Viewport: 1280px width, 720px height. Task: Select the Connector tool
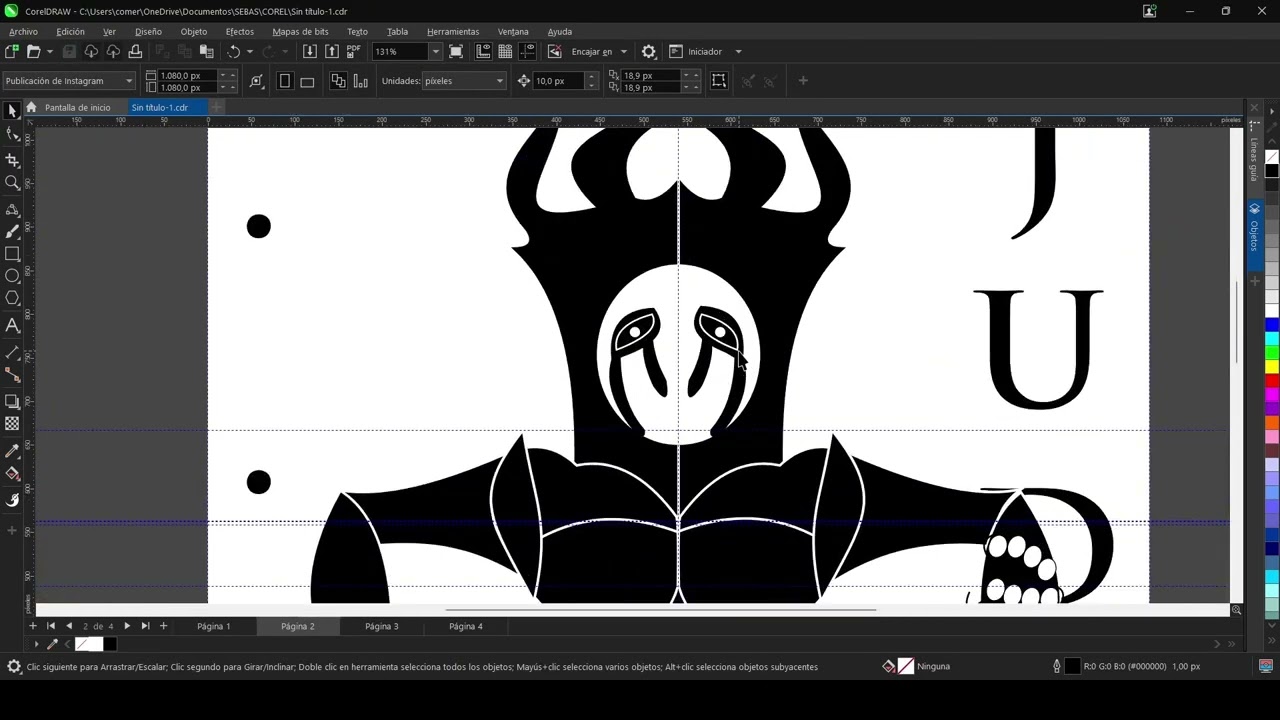[12, 374]
